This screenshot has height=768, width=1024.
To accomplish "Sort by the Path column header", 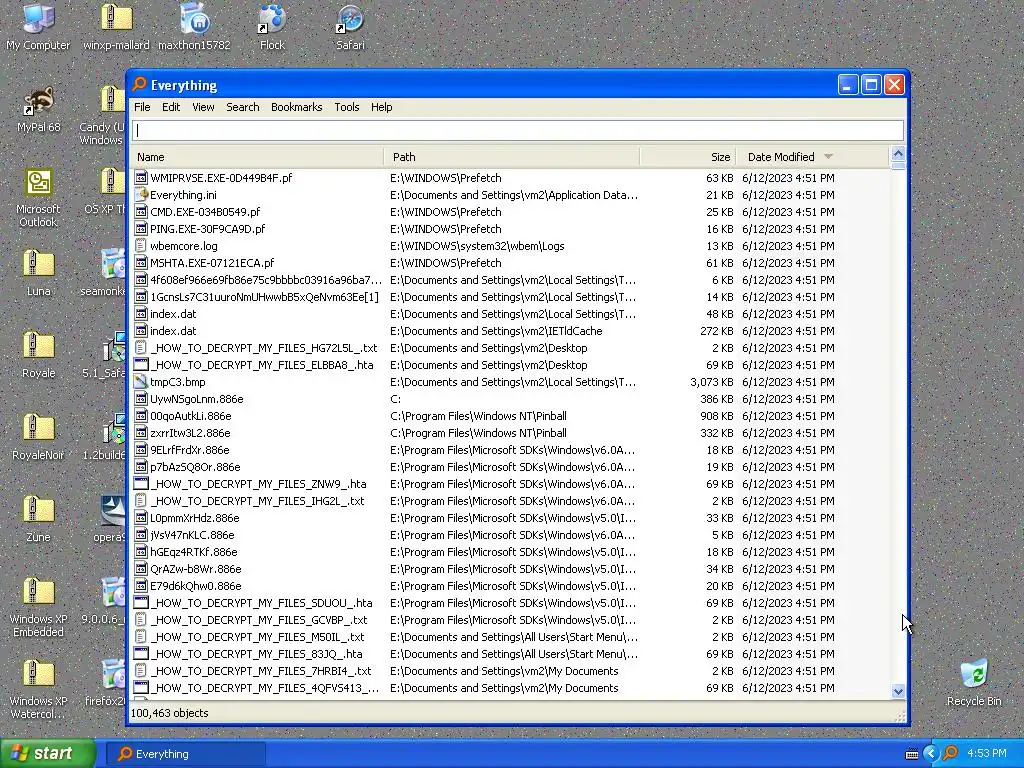I will [511, 157].
